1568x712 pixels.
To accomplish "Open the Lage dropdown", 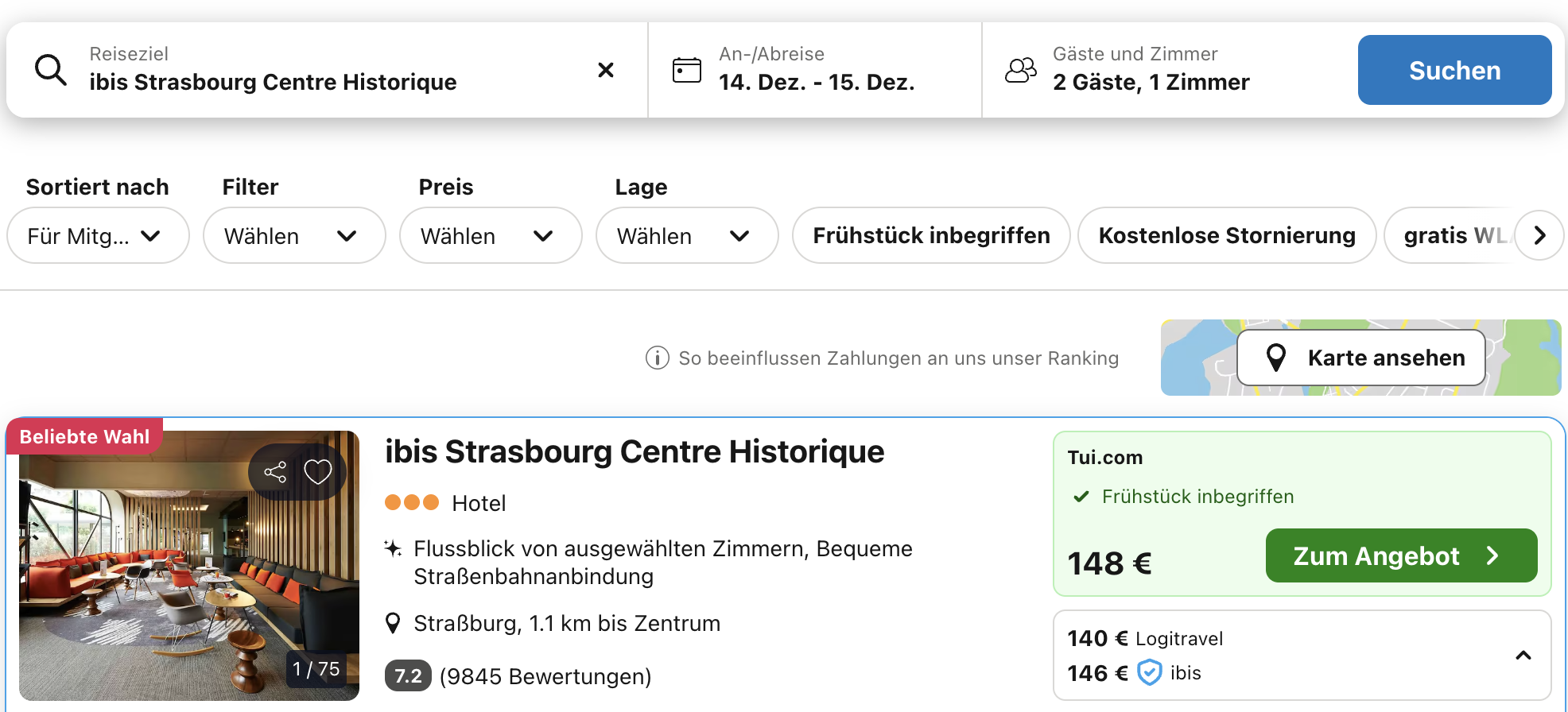I will [686, 236].
